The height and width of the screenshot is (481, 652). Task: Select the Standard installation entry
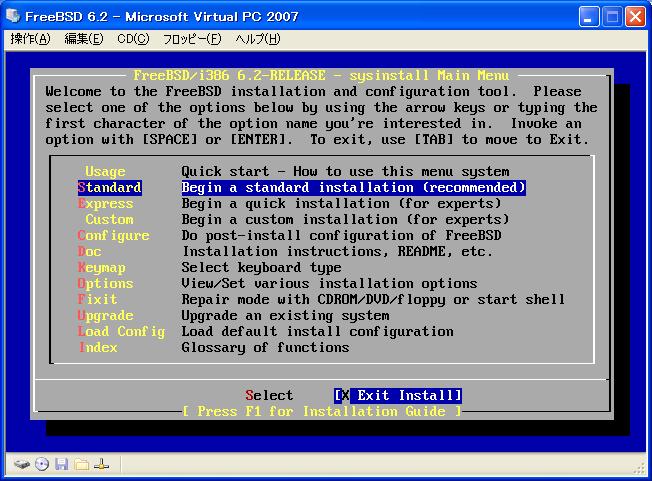(109, 187)
